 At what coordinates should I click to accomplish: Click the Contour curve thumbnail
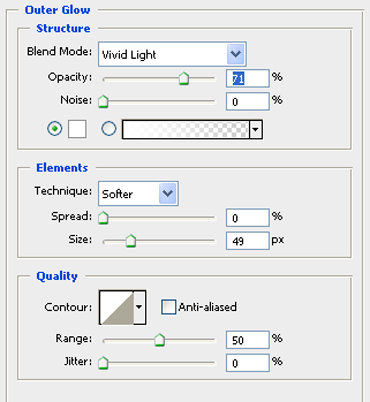click(116, 307)
